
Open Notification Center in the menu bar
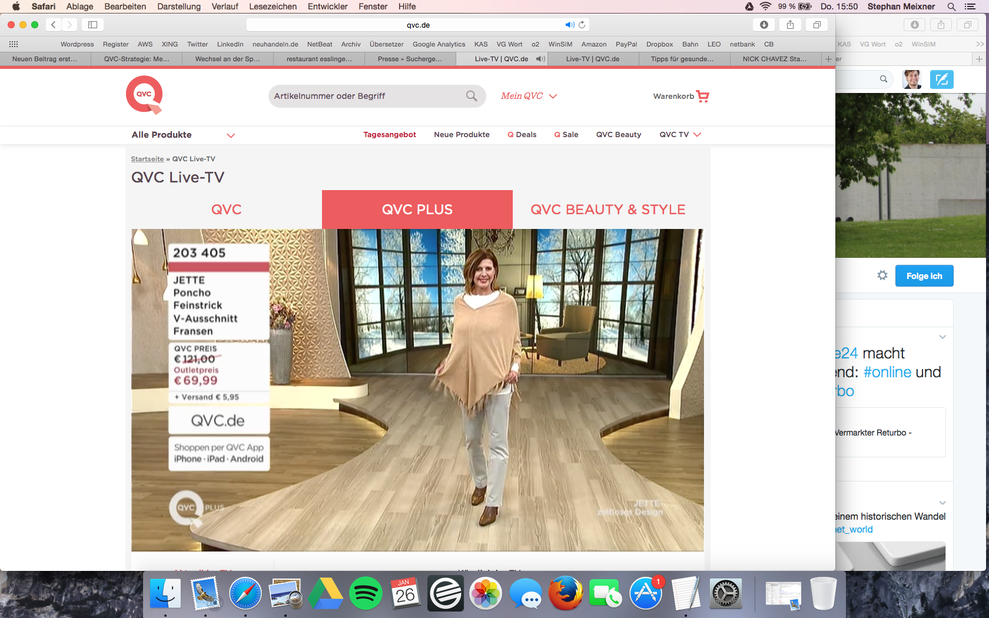tap(970, 6)
